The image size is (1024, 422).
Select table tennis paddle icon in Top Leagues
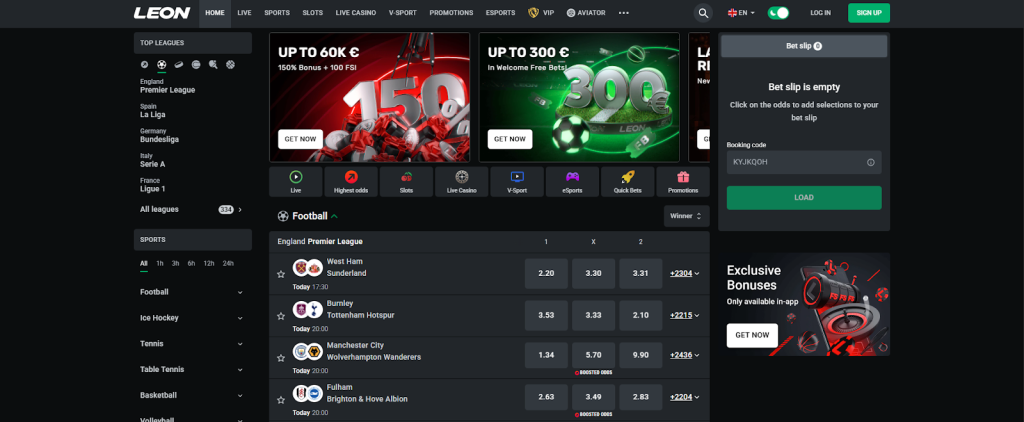point(213,65)
